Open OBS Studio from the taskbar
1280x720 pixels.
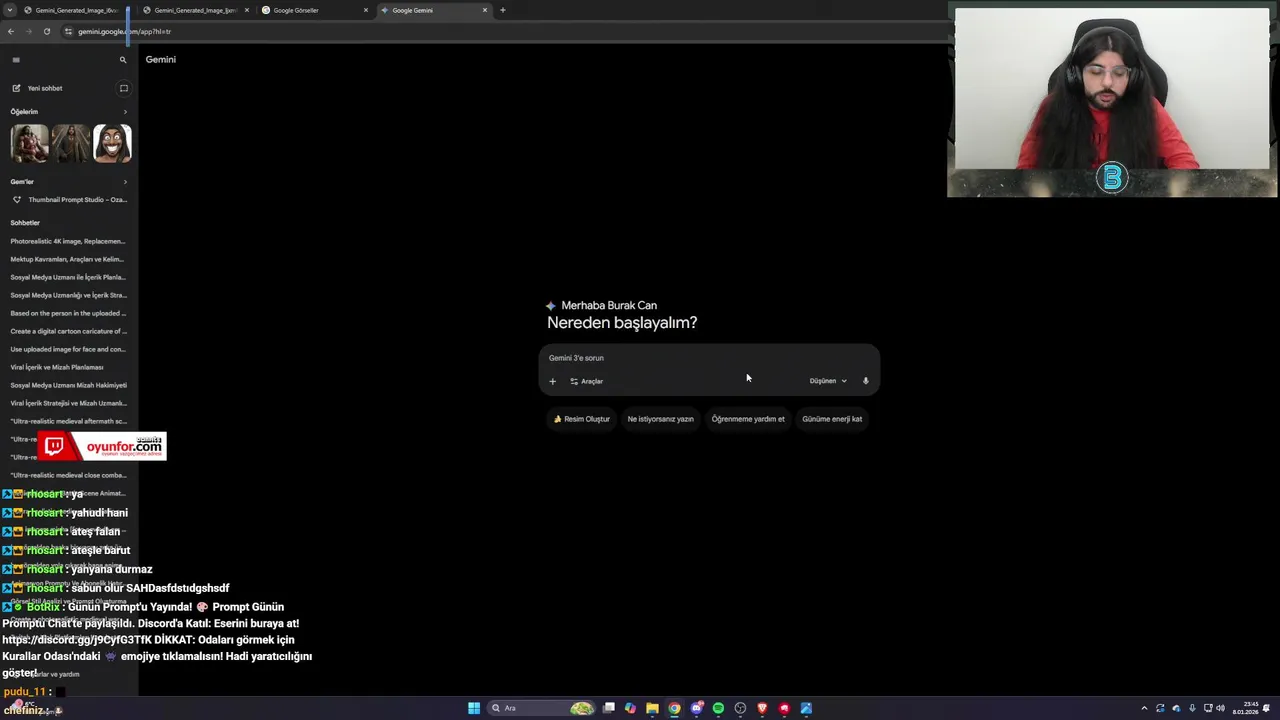740,708
